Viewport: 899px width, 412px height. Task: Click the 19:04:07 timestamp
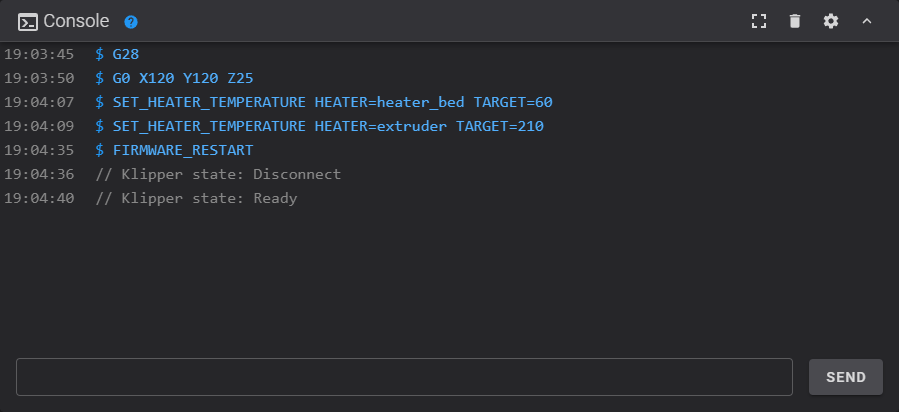(x=39, y=102)
